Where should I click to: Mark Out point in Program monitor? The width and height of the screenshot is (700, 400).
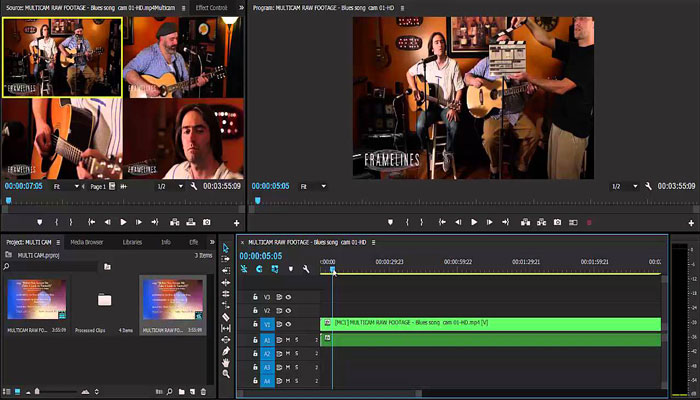click(x=421, y=222)
